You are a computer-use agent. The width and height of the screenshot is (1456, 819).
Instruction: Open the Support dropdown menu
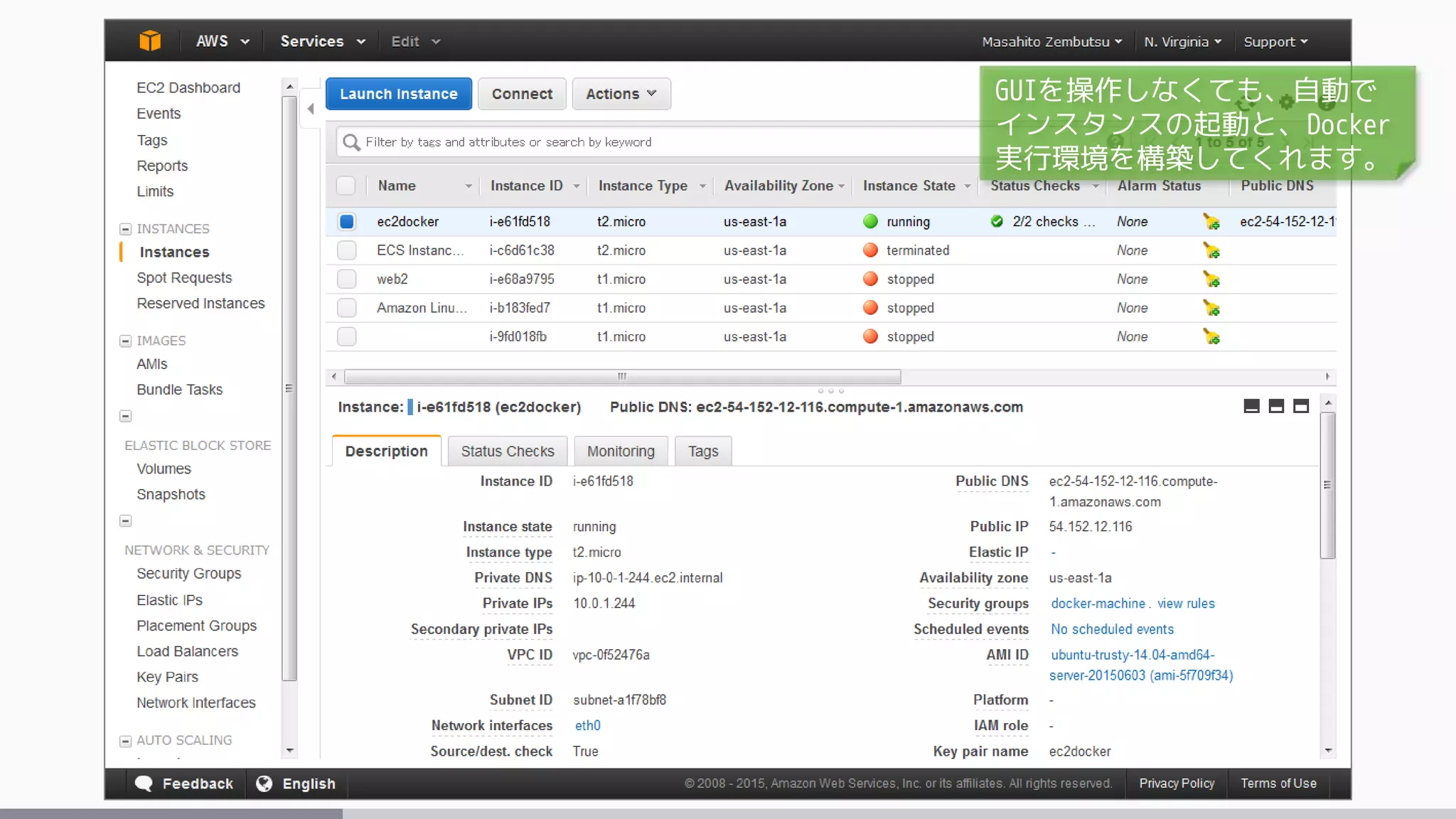1275,42
